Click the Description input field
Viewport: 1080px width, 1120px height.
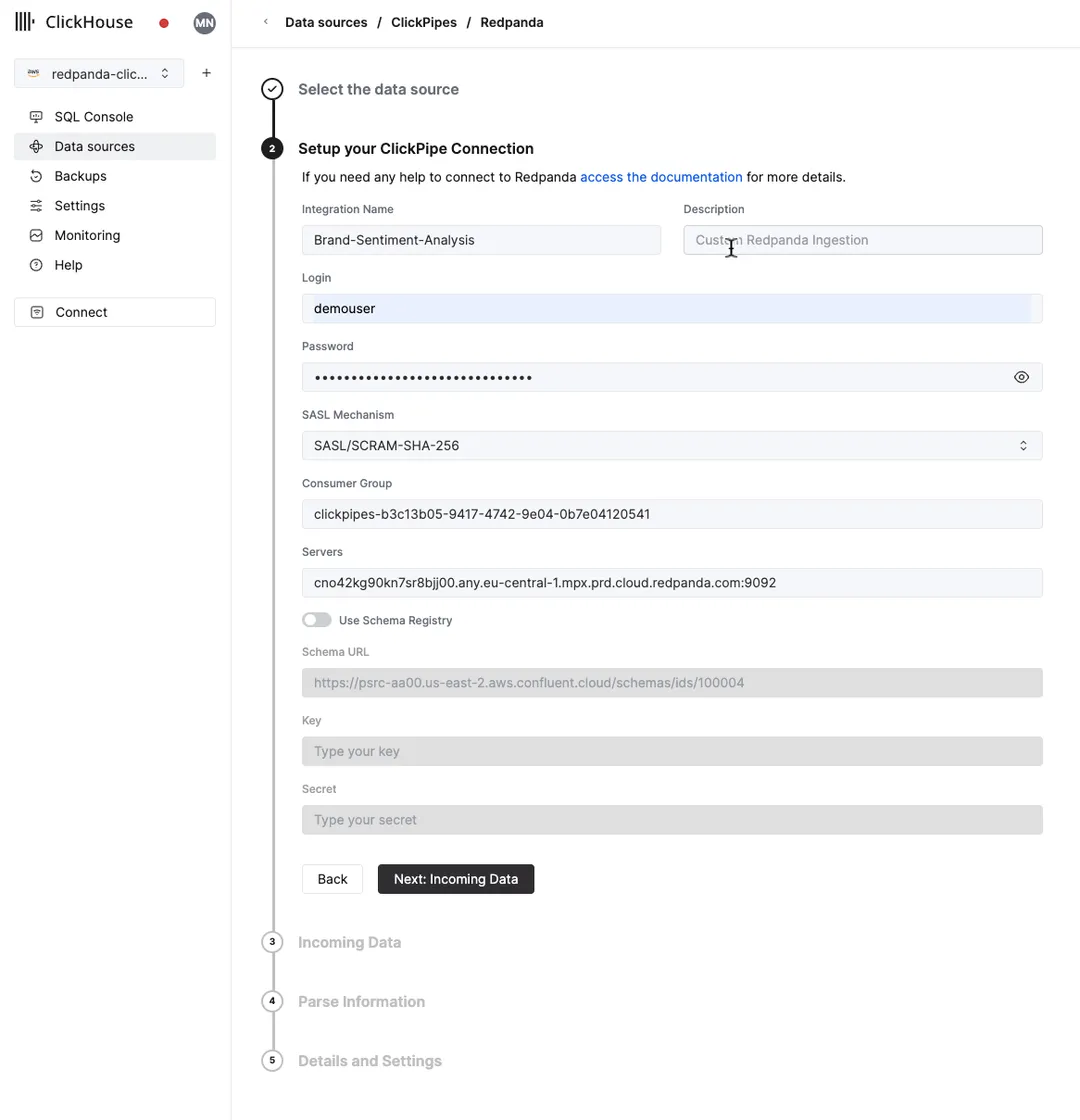862,240
